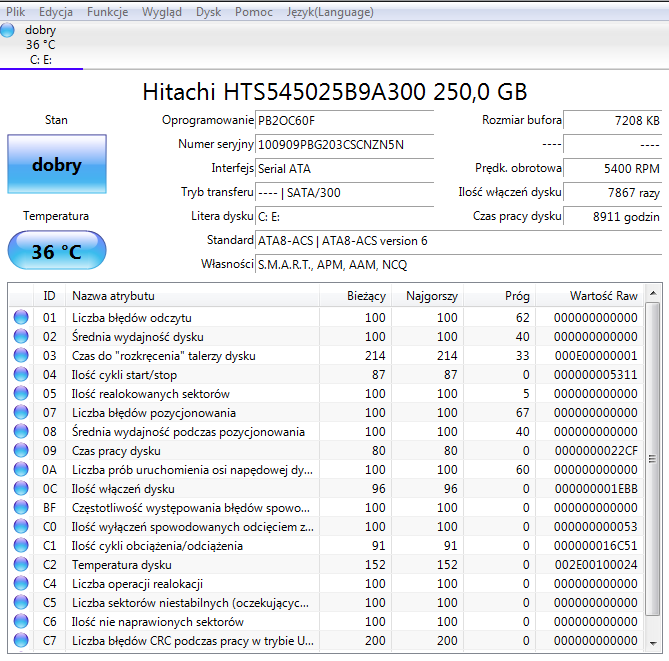Screen dimensions: 669x661
Task: Click the scrollbar up arrow
Action: coord(652,293)
